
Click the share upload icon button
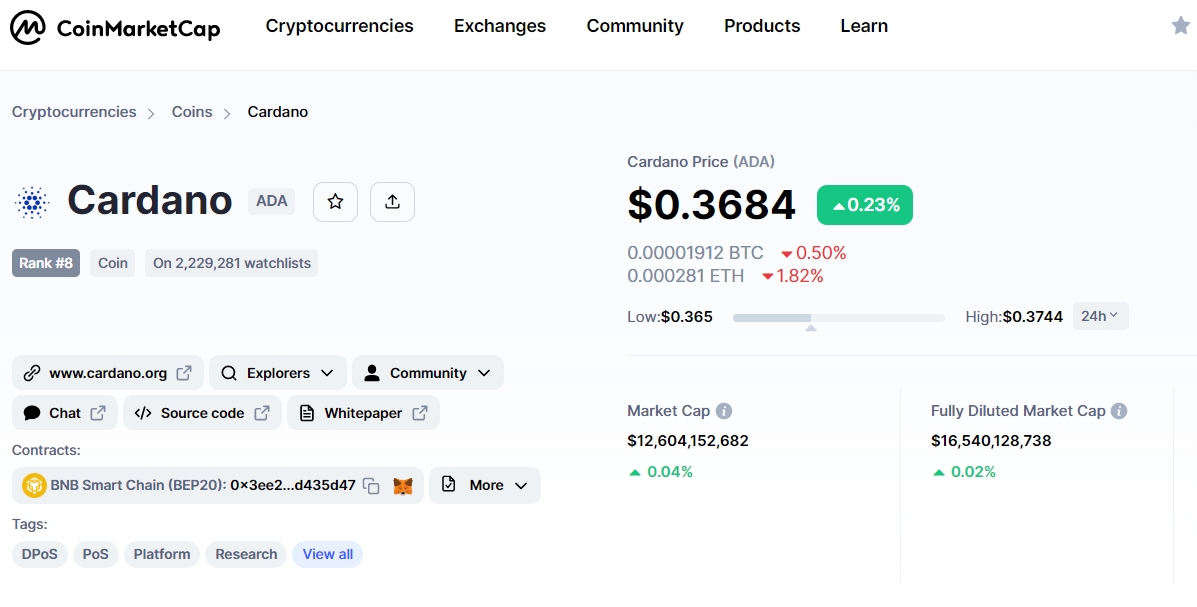[392, 202]
